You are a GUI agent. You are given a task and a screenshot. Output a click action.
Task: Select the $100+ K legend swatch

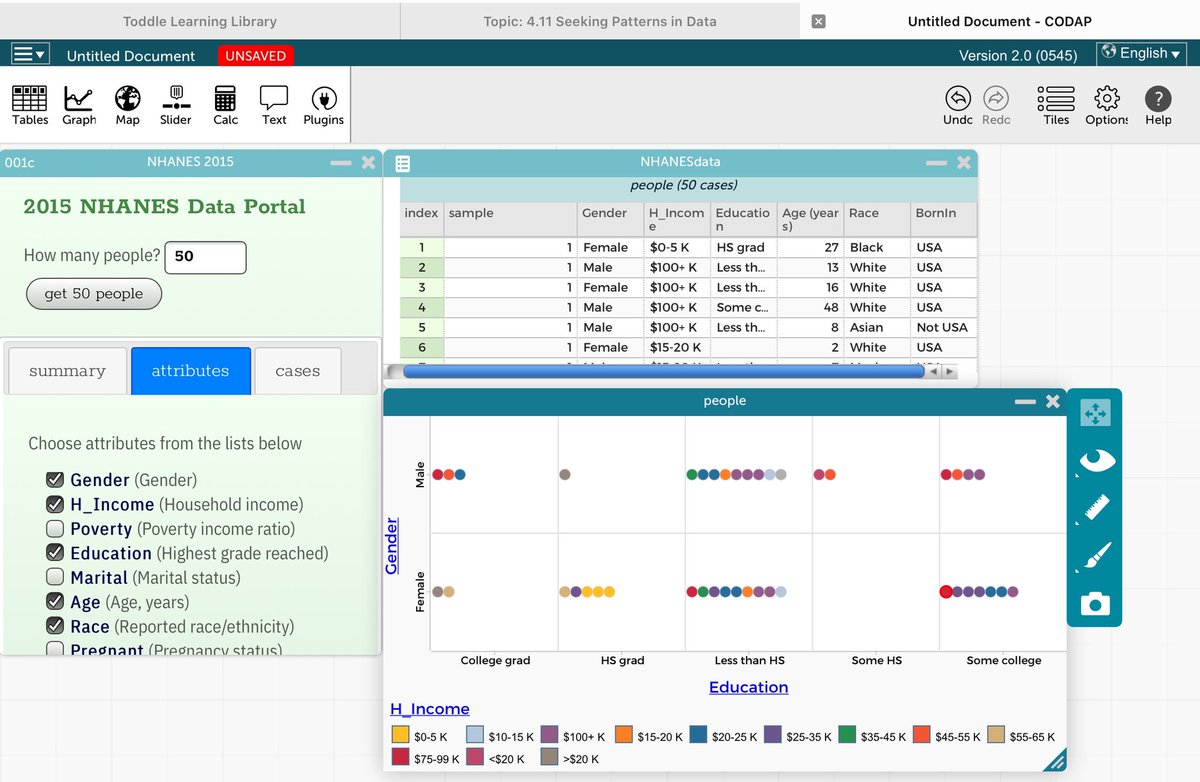point(549,735)
